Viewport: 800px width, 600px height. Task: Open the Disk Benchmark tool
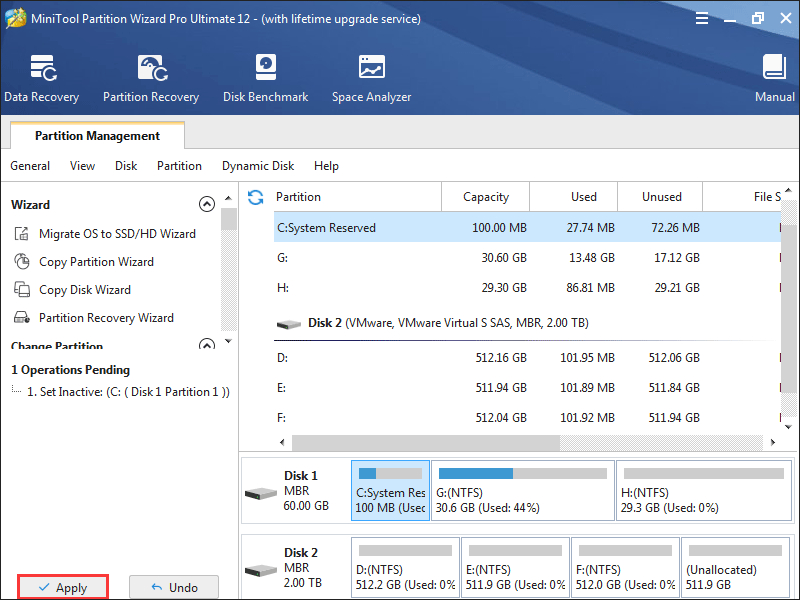click(x=265, y=78)
